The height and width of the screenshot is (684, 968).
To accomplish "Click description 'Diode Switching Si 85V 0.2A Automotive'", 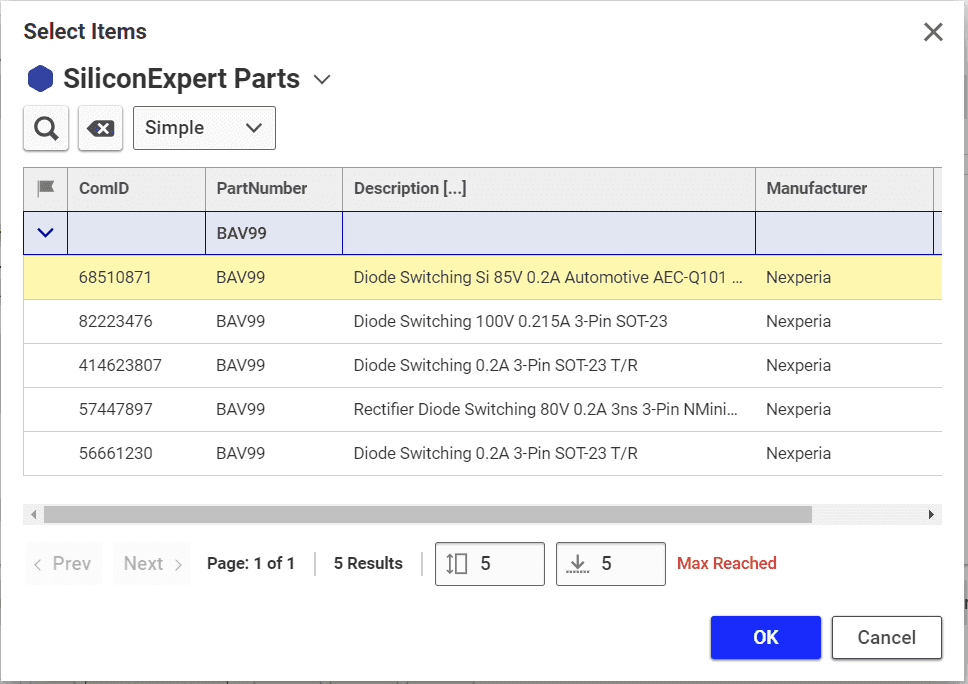I will click(499, 277).
